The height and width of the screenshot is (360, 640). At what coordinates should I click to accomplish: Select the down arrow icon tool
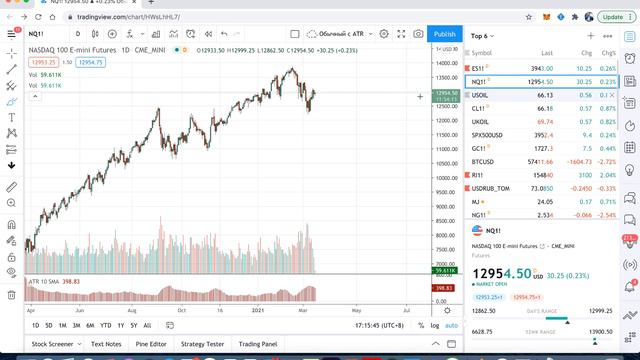point(11,165)
